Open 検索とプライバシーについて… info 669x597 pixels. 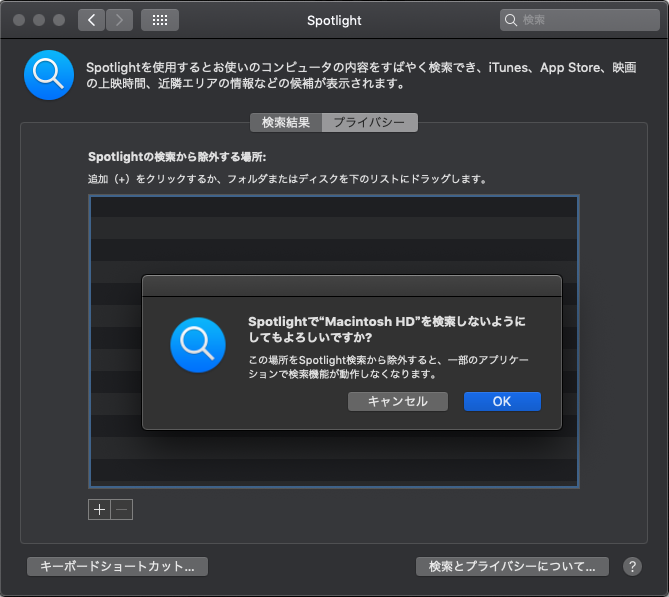click(512, 566)
